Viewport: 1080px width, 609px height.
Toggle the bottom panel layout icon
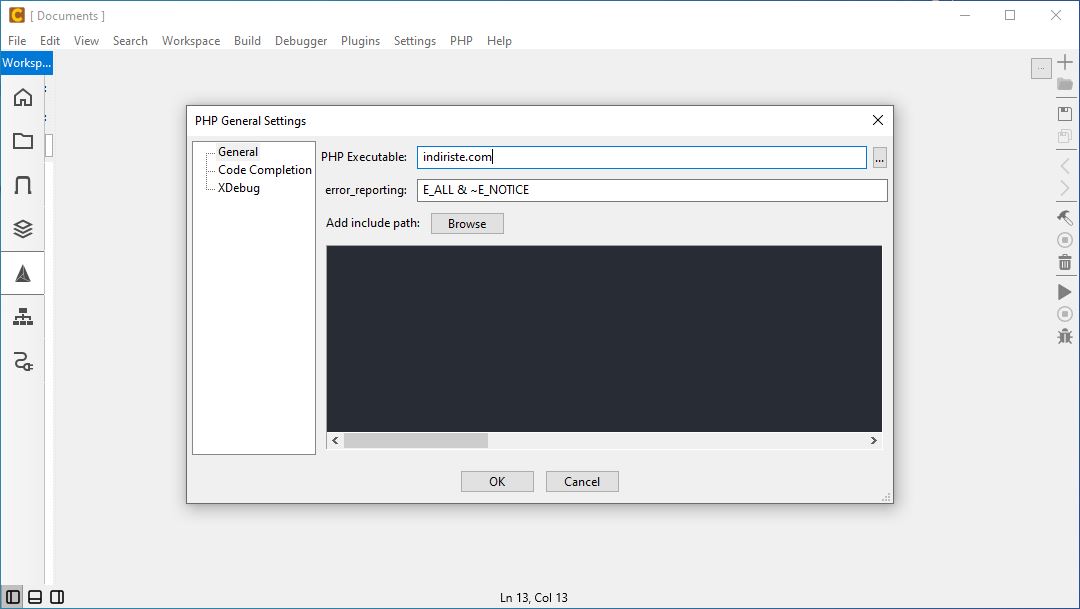(35, 597)
